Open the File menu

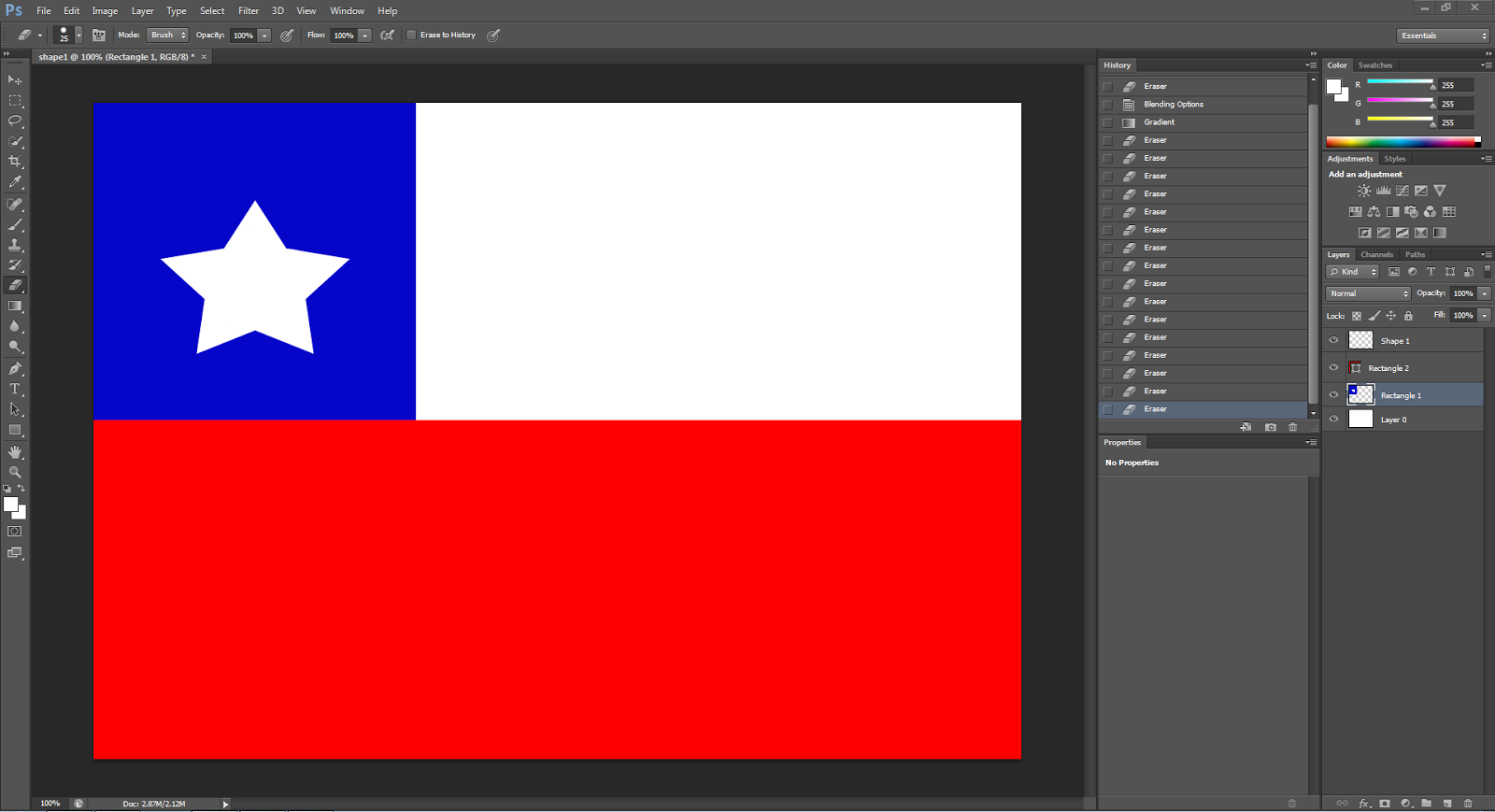click(44, 11)
